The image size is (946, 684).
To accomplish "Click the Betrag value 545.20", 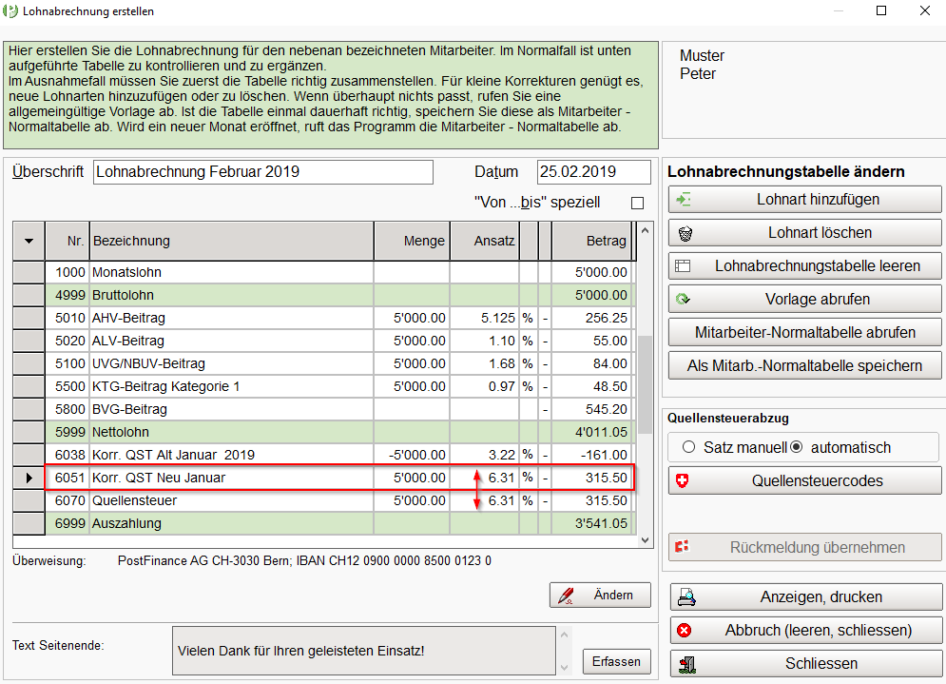I will (x=606, y=410).
